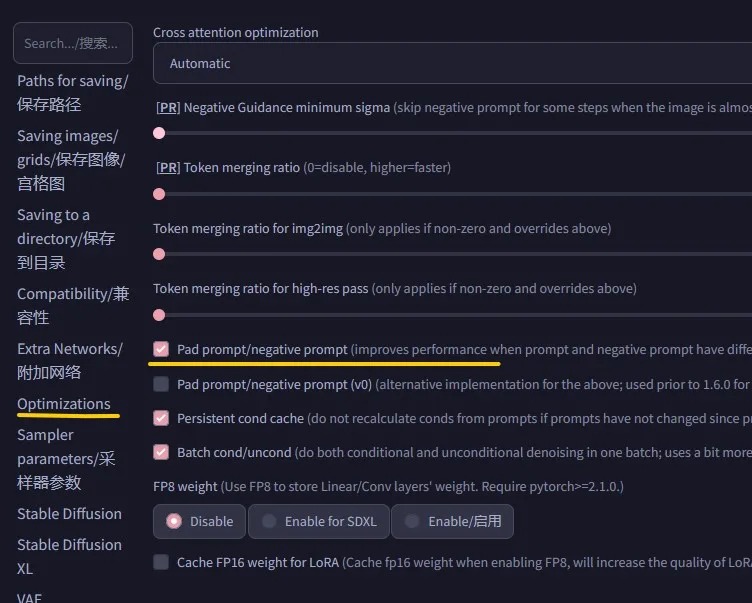Uncheck the Pad prompt/negative prompt checkbox
The image size is (752, 603).
click(x=161, y=349)
